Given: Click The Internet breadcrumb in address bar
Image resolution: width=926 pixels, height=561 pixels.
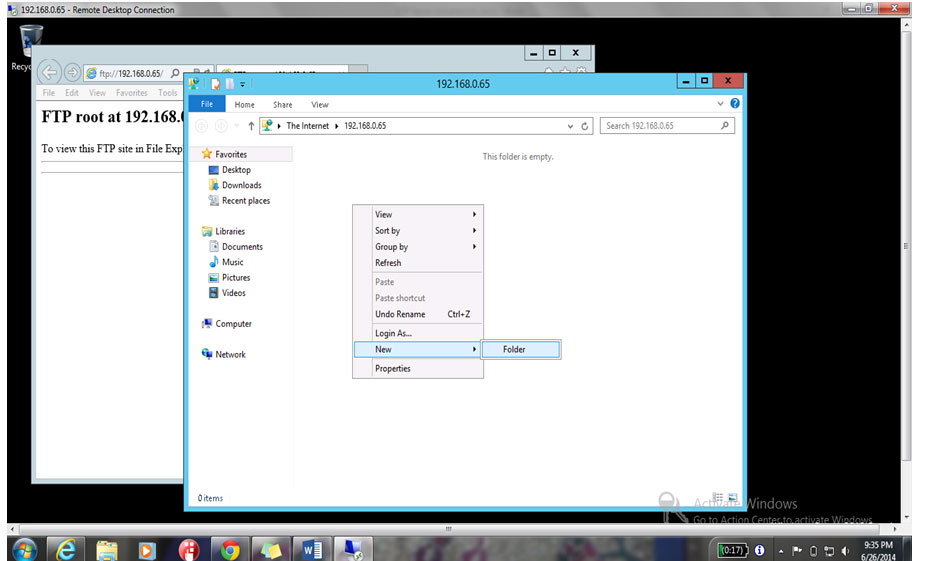Looking at the screenshot, I should pos(308,126).
